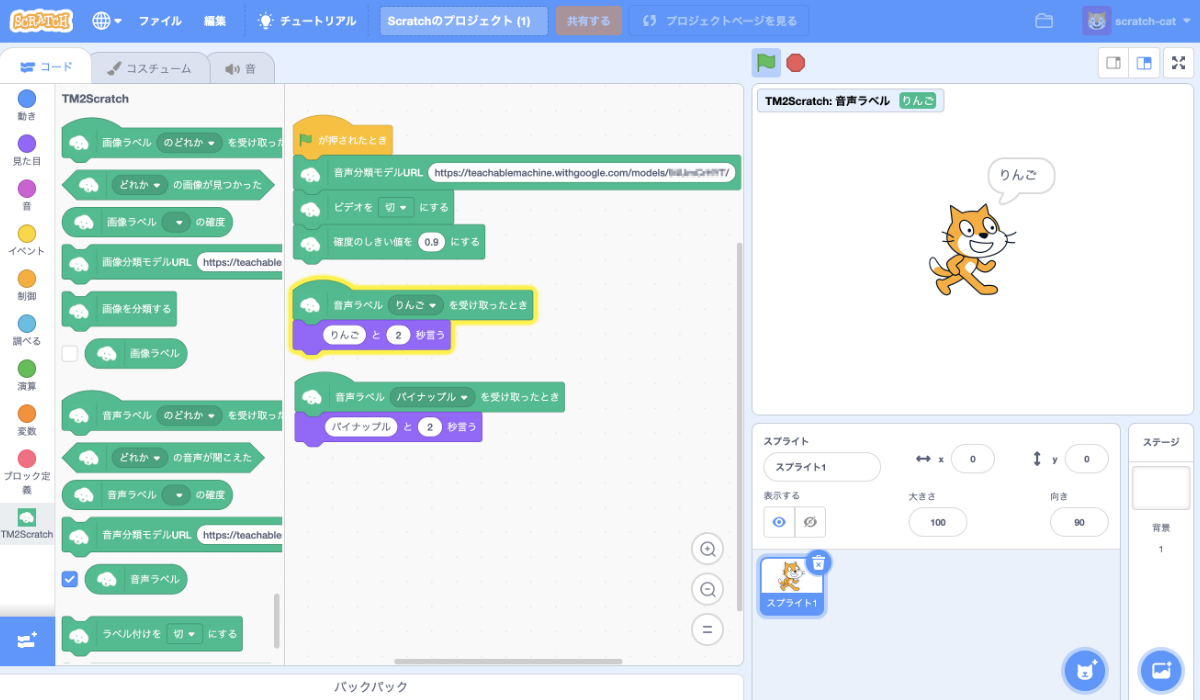1200x700 pixels.
Task: Switch to the コード tab
Action: [x=46, y=67]
